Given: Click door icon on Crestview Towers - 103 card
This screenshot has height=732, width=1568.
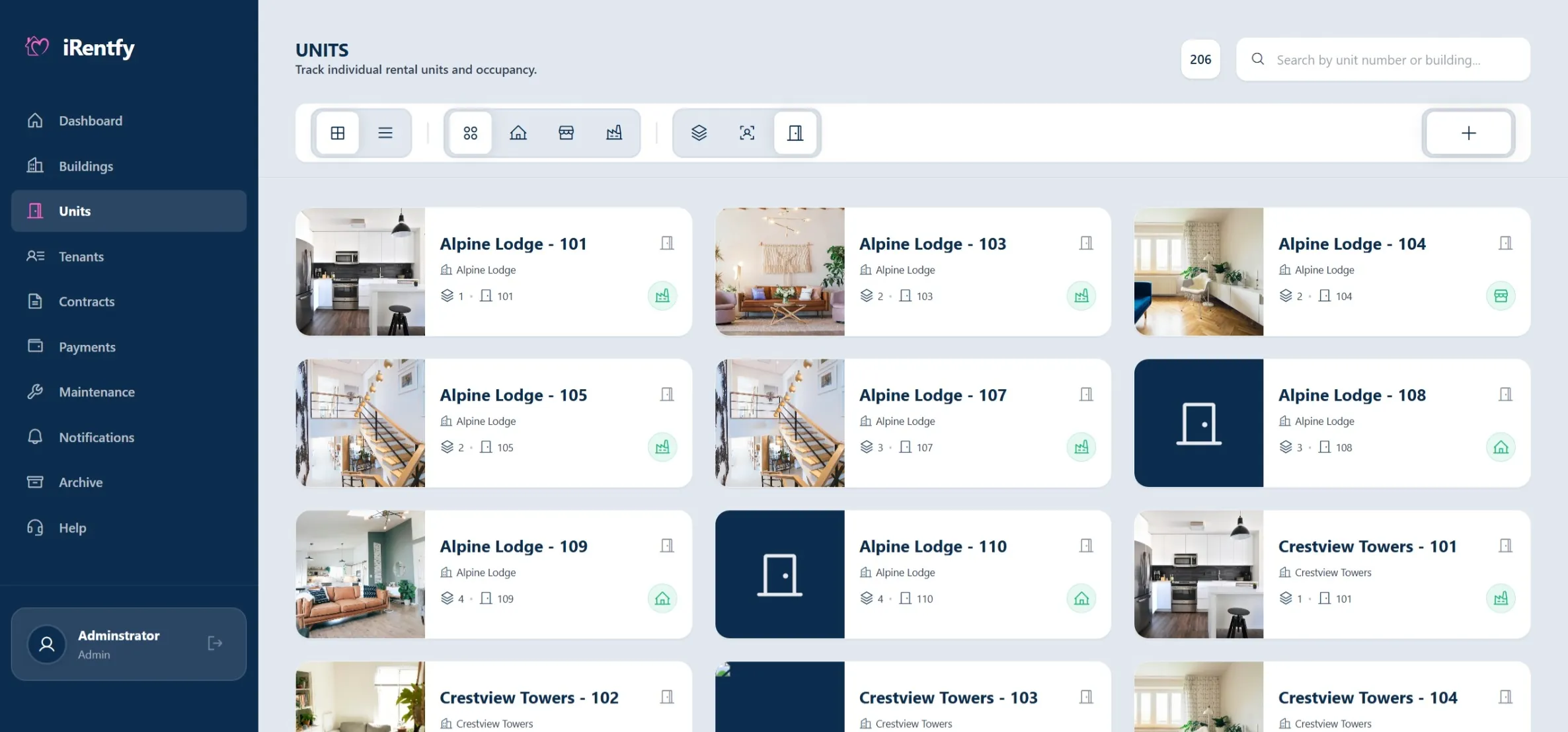Looking at the screenshot, I should click(x=1086, y=697).
